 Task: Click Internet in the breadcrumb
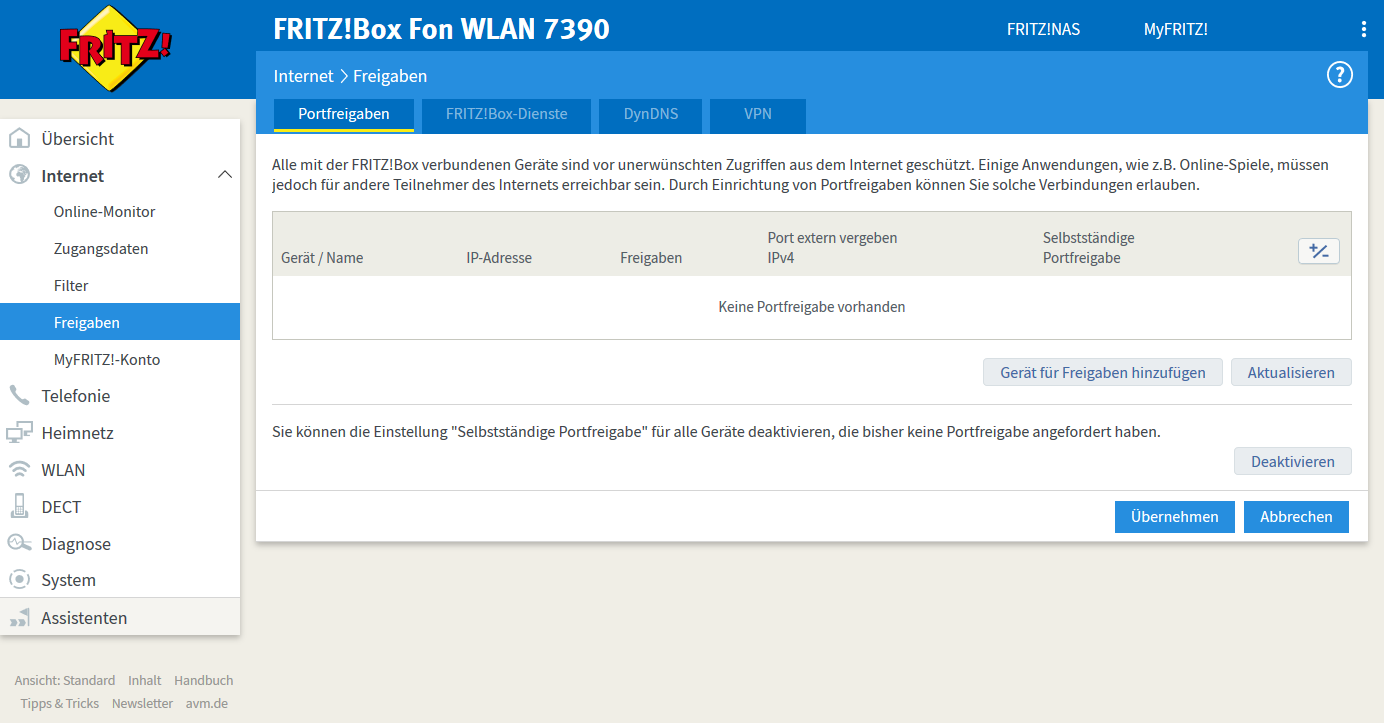tap(303, 76)
